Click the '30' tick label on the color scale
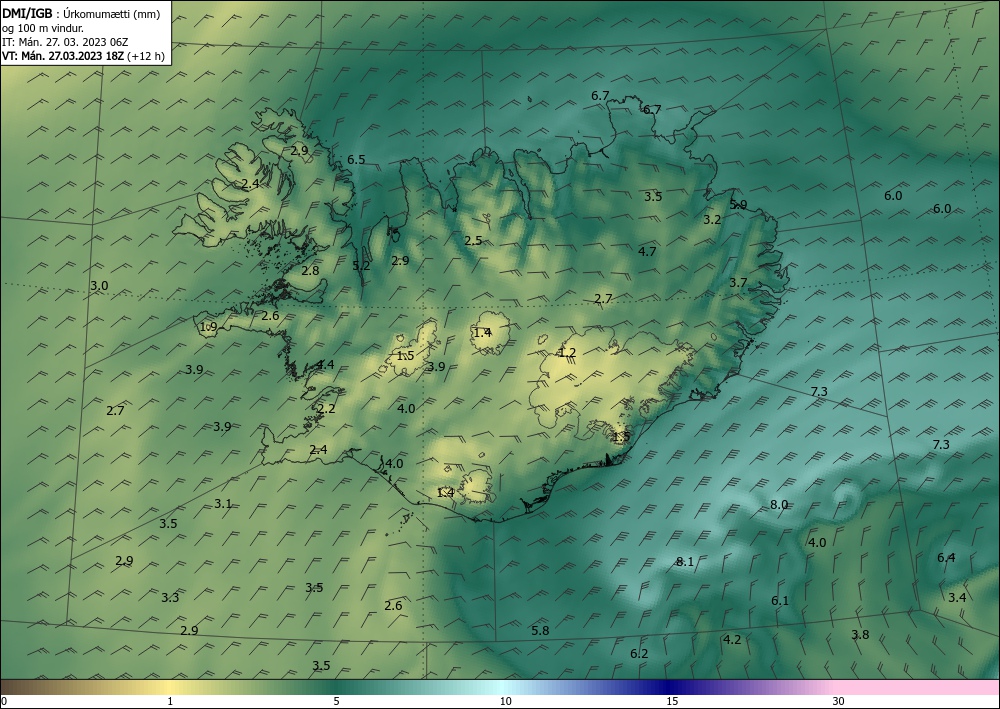Viewport: 1000px width, 709px height. 839,701
